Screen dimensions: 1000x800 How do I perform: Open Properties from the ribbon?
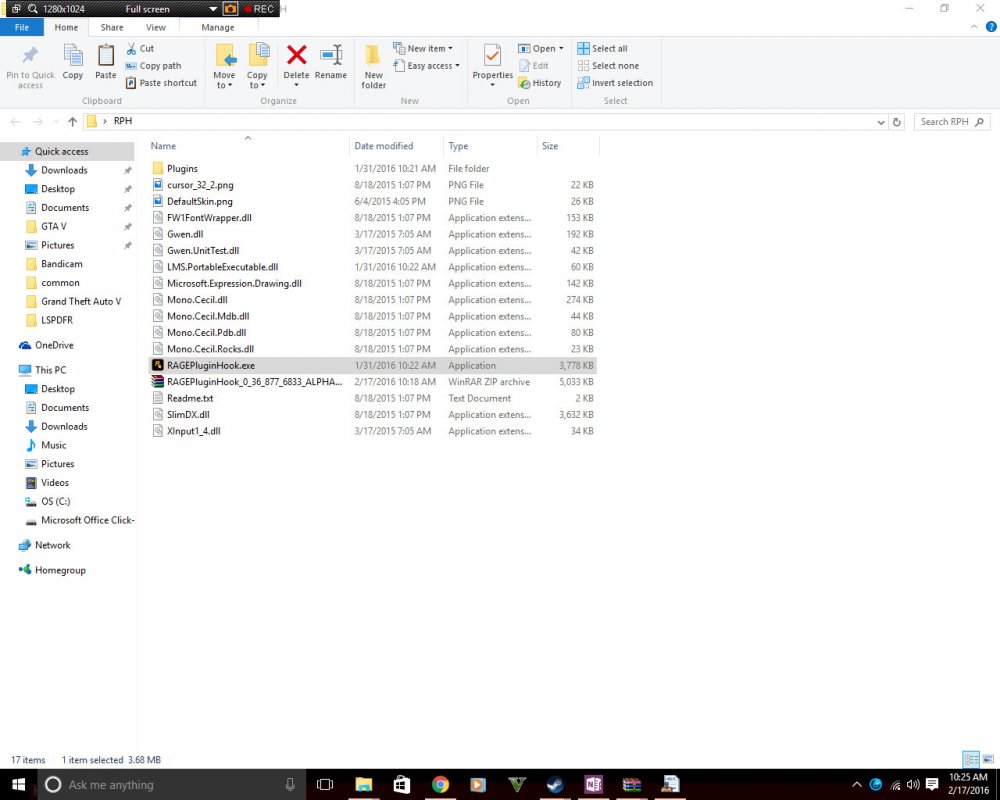[492, 65]
